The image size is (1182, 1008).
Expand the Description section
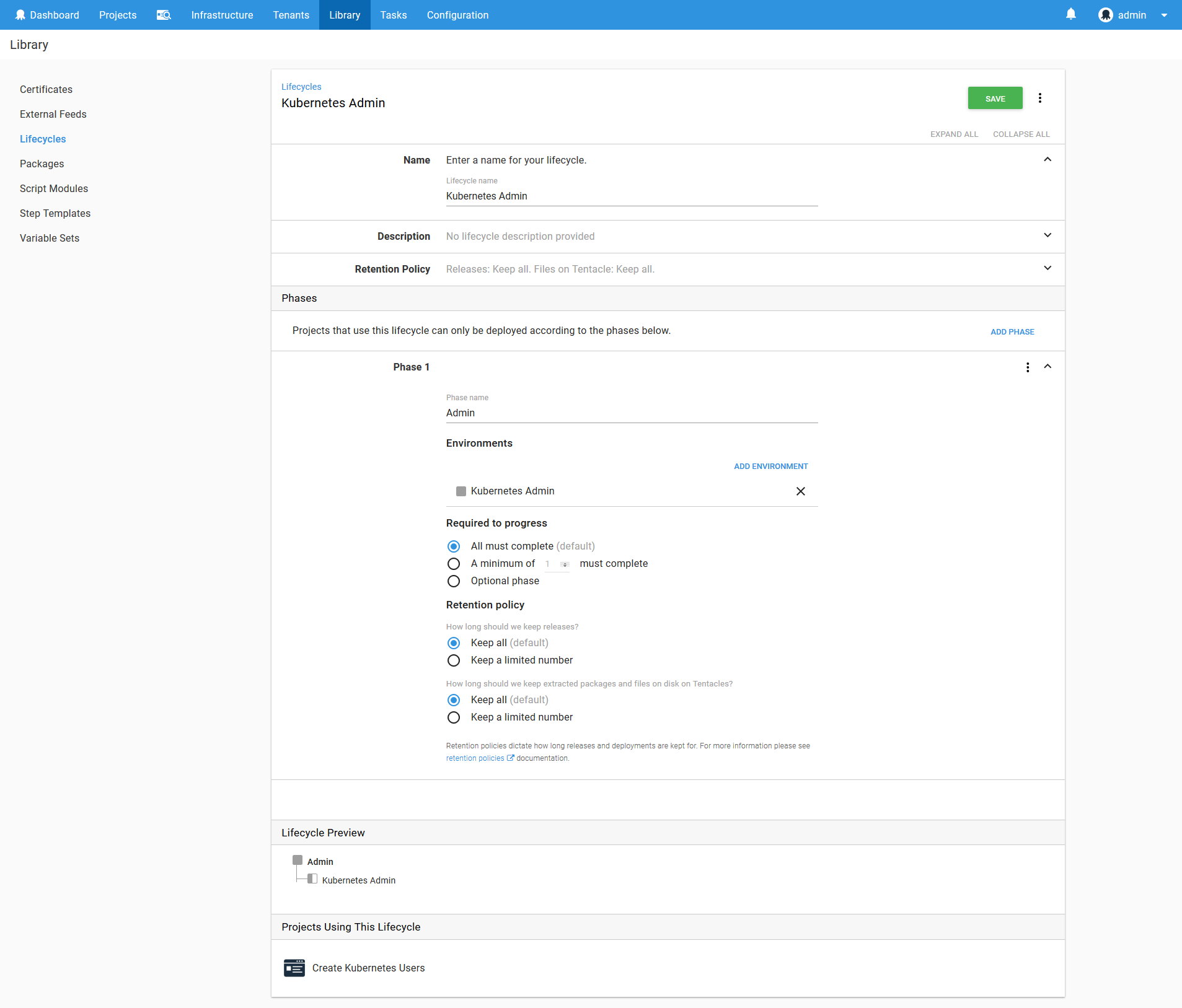1047,235
